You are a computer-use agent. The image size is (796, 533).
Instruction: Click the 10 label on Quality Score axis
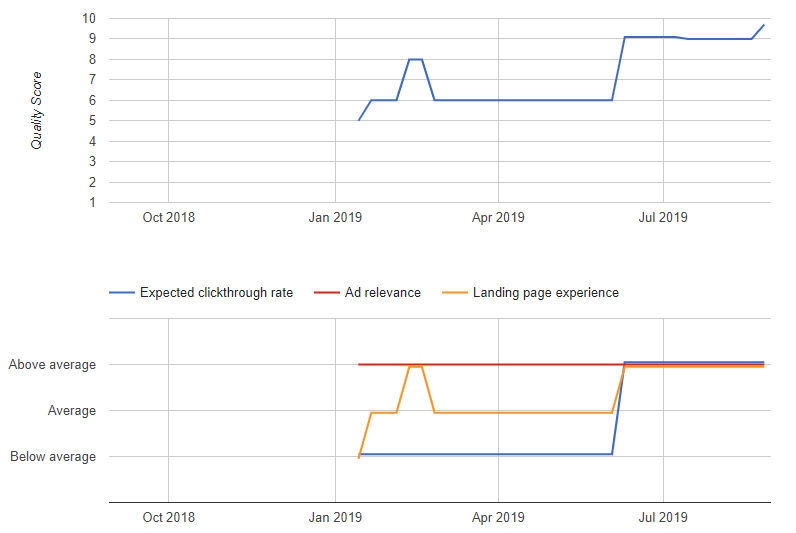tap(88, 18)
